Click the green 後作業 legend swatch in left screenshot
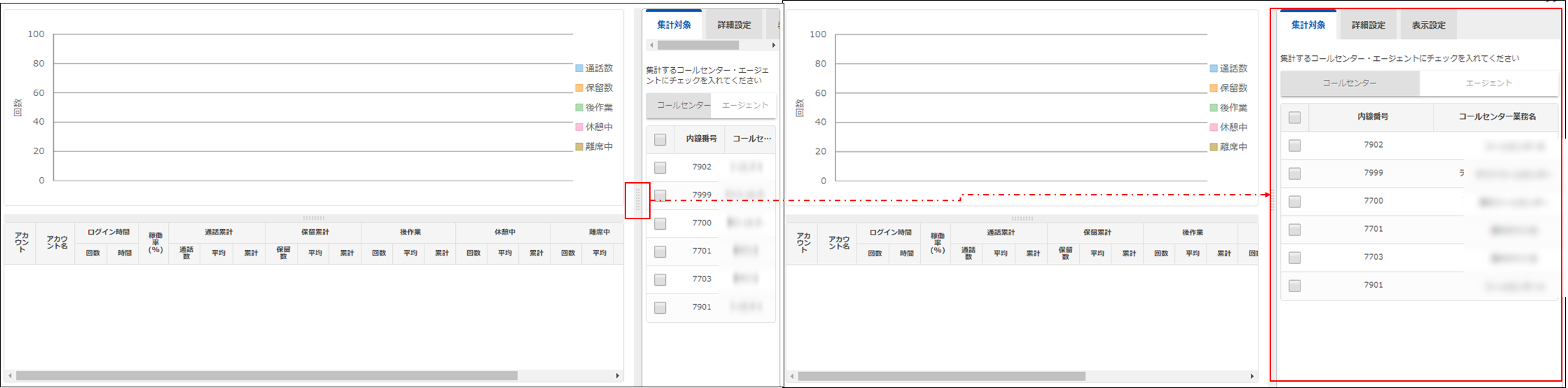This screenshot has width=1568, height=388. tap(579, 108)
